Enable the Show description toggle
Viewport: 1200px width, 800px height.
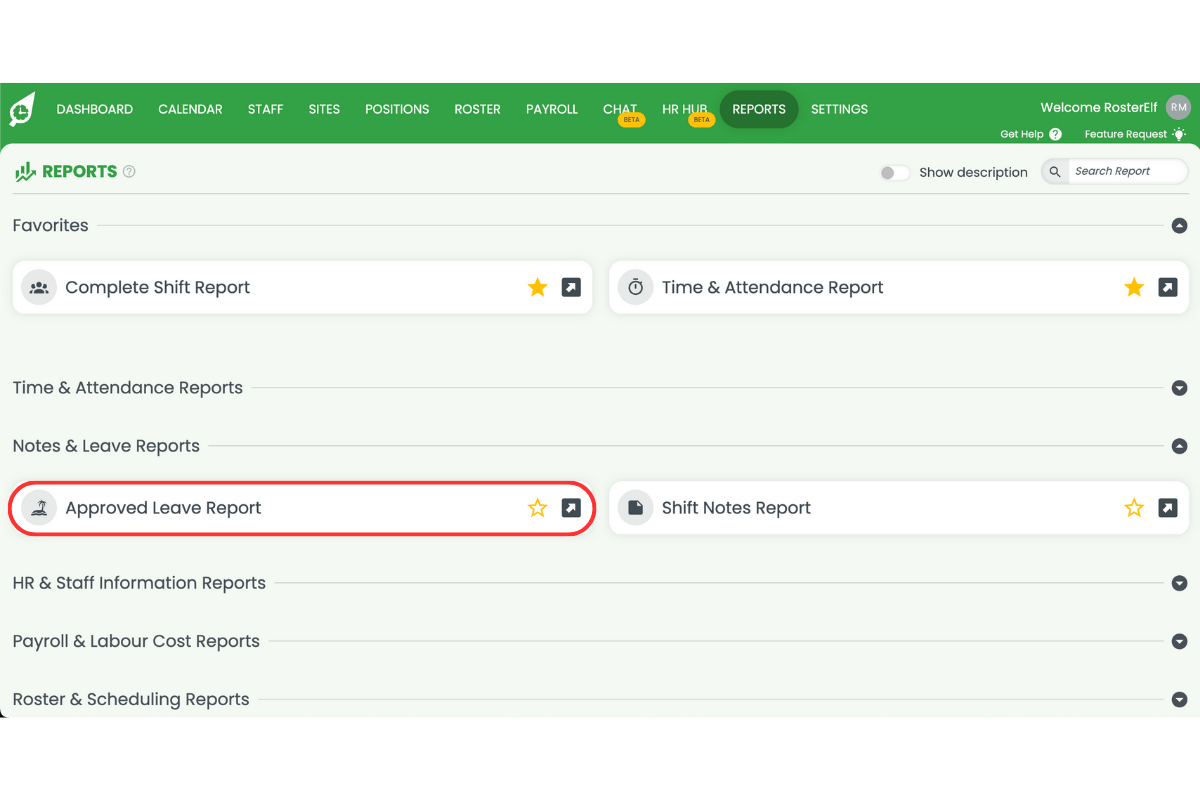[x=894, y=172]
